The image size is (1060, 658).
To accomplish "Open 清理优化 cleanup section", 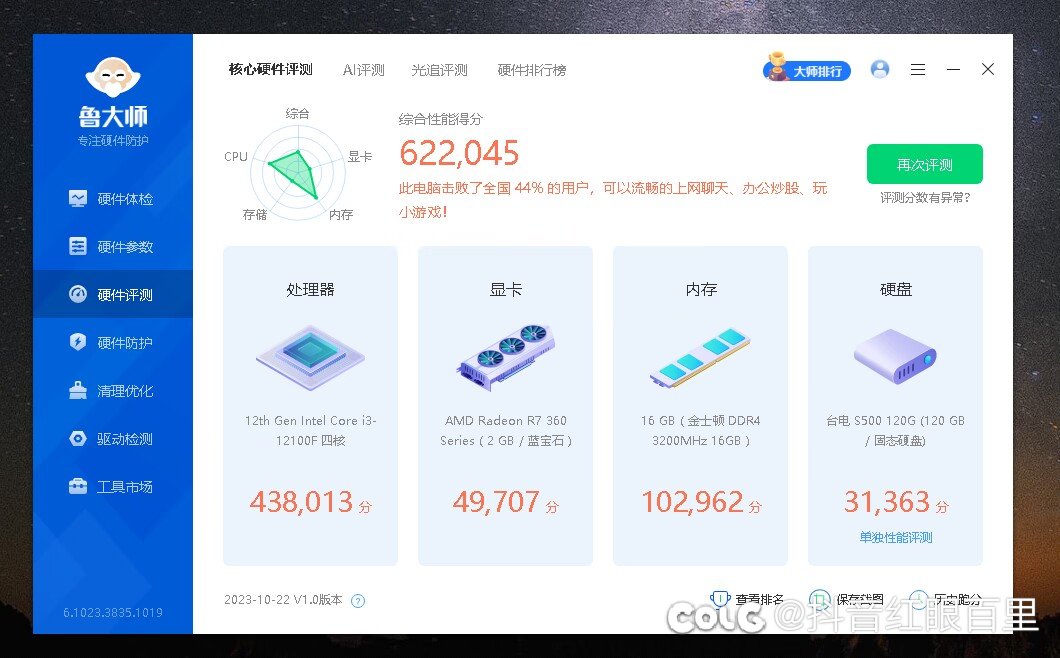I will 112,391.
